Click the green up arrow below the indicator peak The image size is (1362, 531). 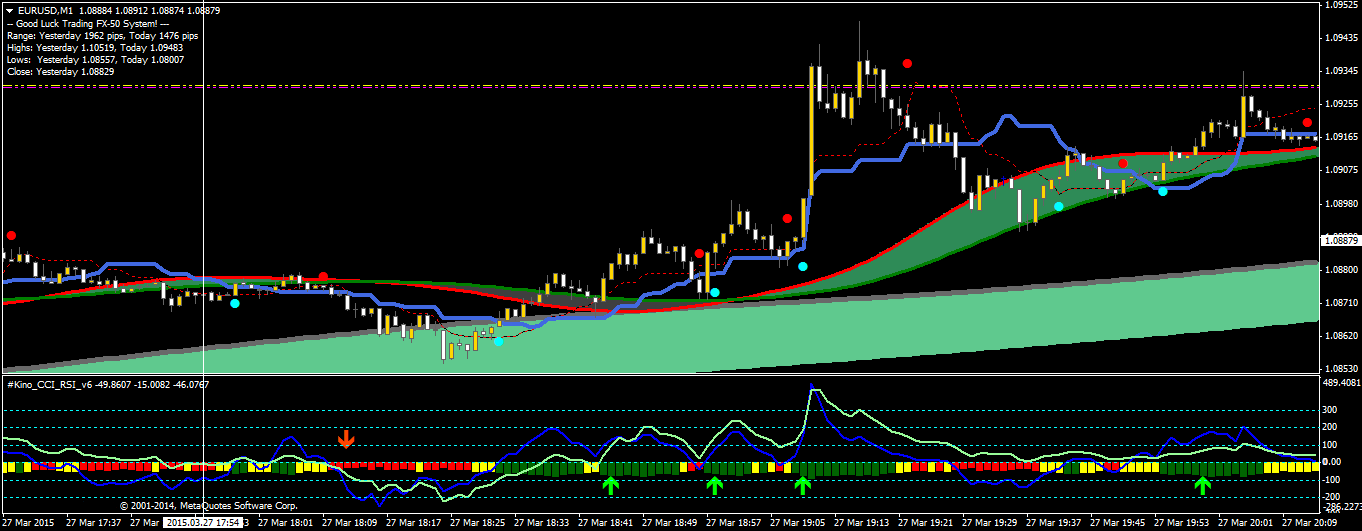[x=802, y=486]
